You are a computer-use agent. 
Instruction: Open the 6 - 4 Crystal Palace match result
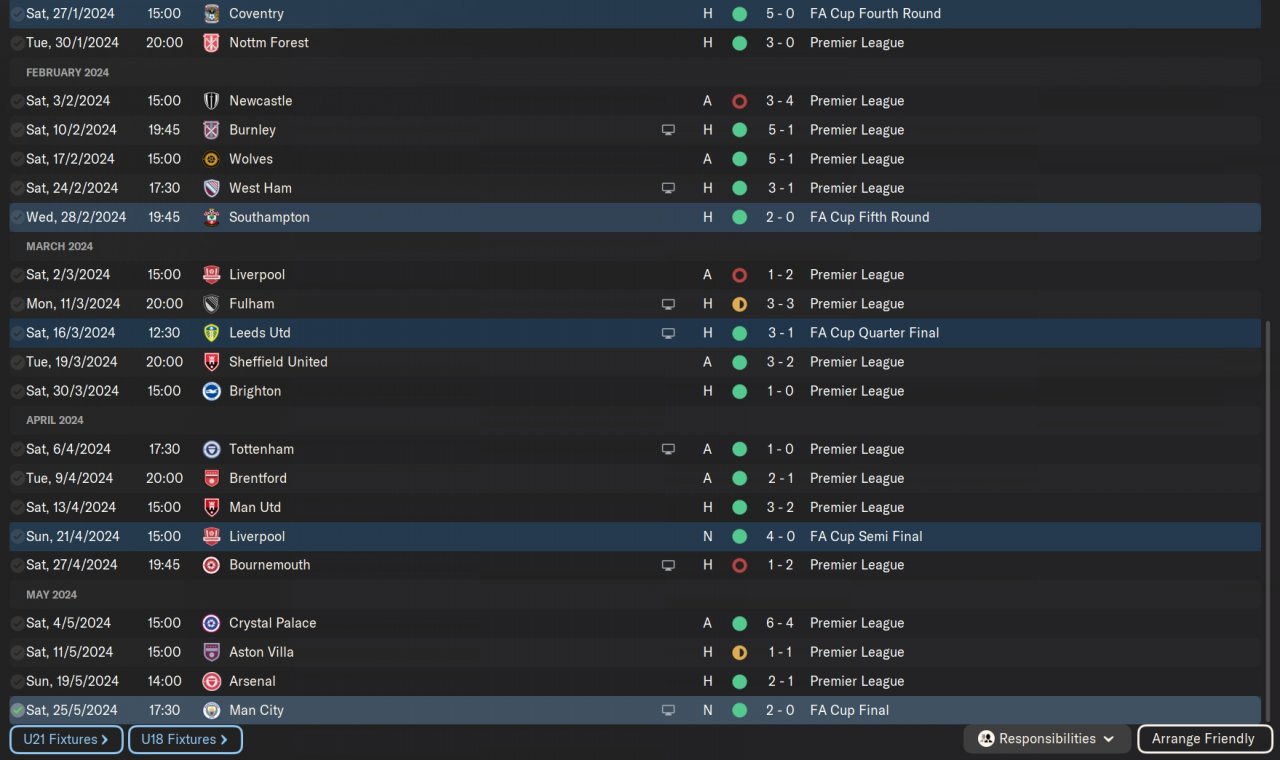coord(780,623)
